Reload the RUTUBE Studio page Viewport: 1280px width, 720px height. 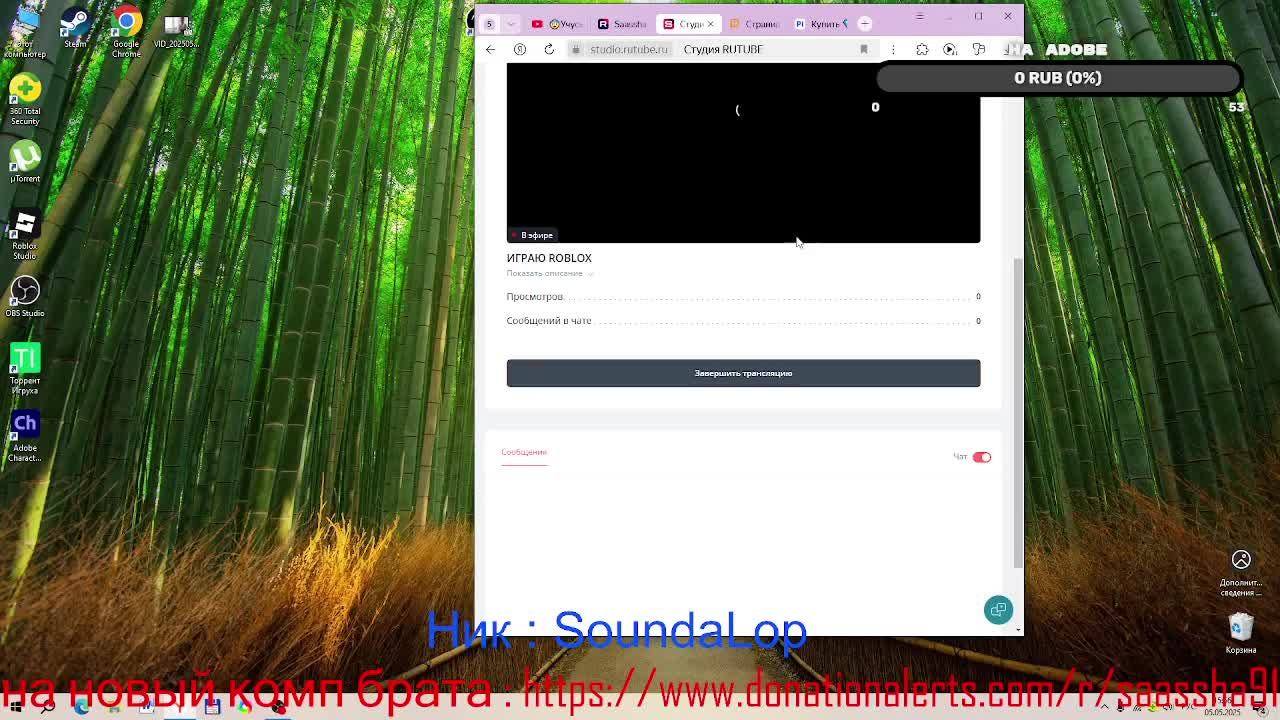(x=549, y=49)
